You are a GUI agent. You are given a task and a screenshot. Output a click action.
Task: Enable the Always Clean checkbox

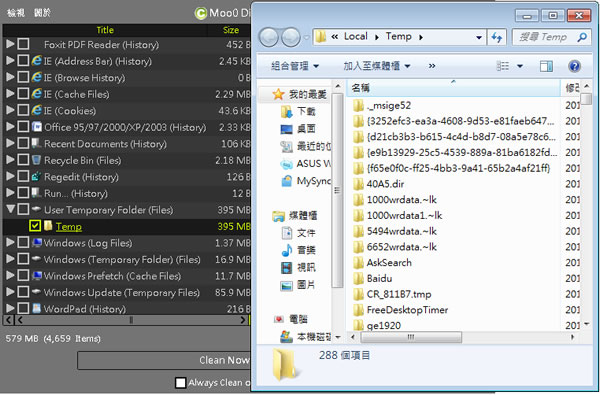point(180,382)
